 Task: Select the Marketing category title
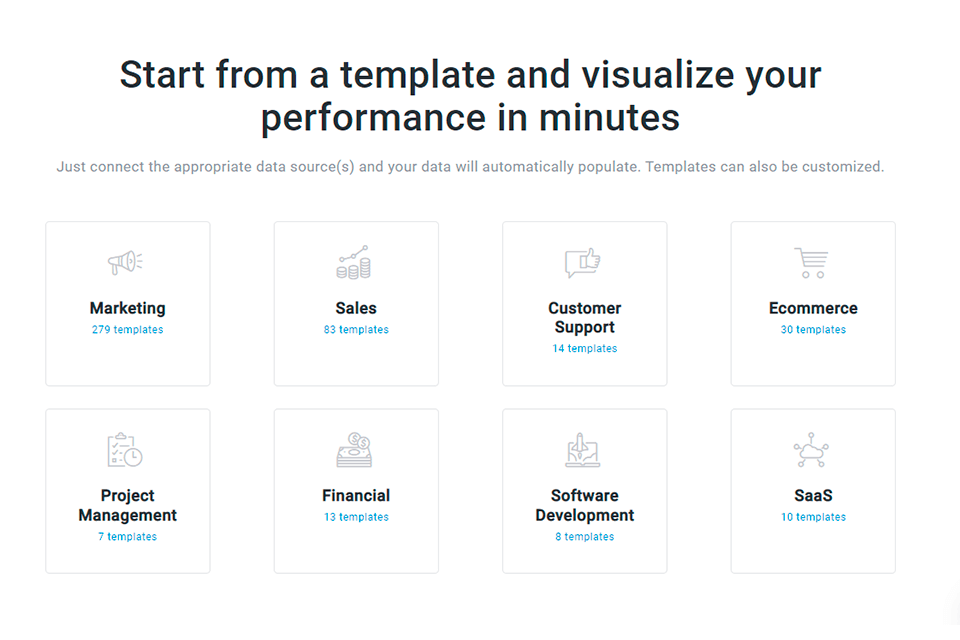click(x=127, y=308)
